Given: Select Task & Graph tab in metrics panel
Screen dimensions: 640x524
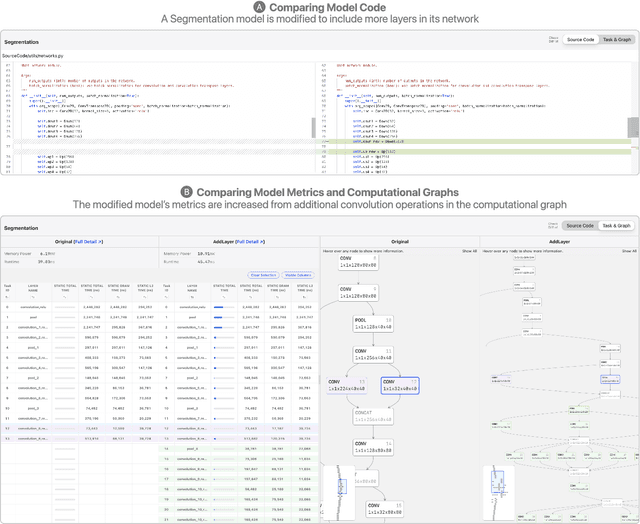Looking at the screenshot, I should click(615, 226).
